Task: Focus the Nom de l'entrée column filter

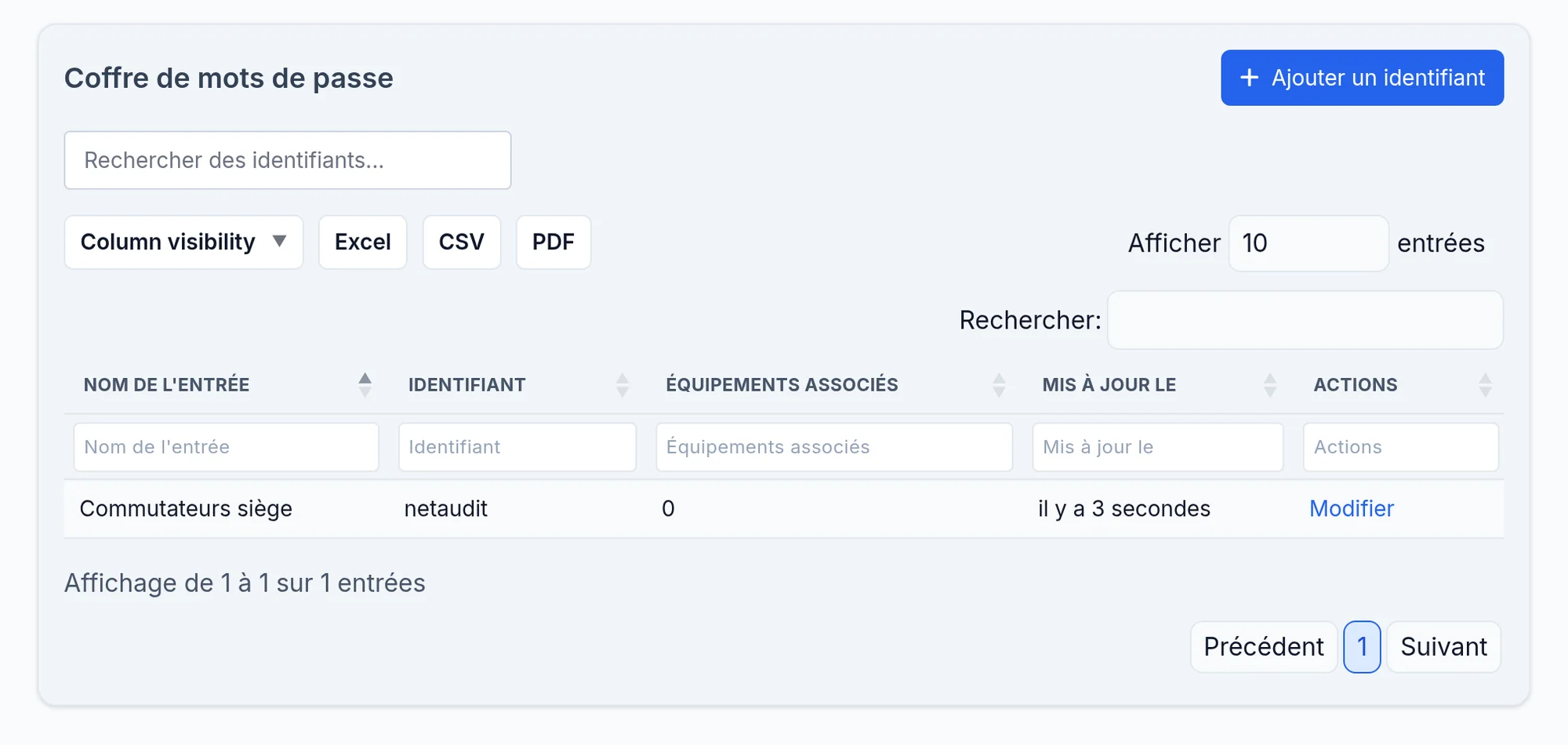Action: click(x=226, y=447)
